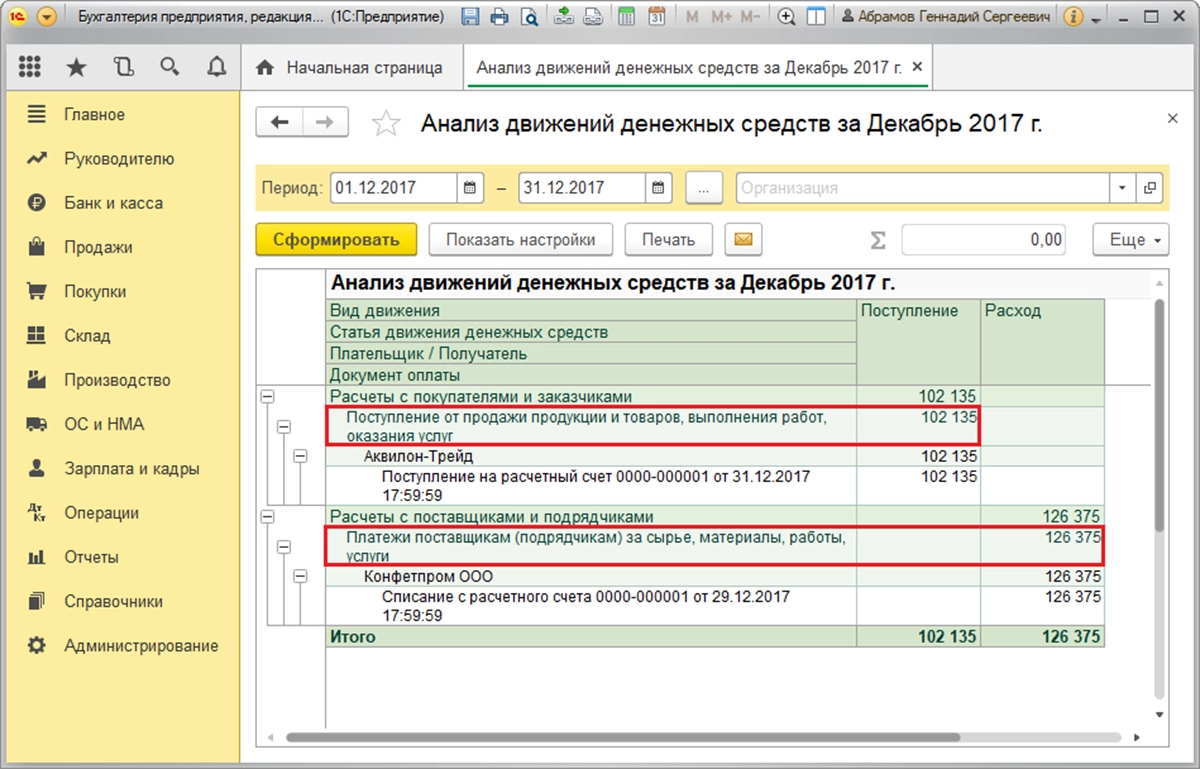Open the Банк и касса section

tap(120, 203)
